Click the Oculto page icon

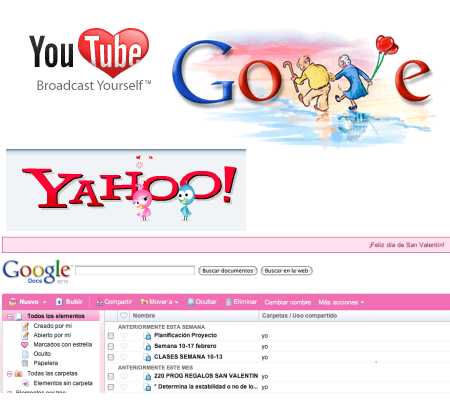pyautogui.click(x=25, y=354)
